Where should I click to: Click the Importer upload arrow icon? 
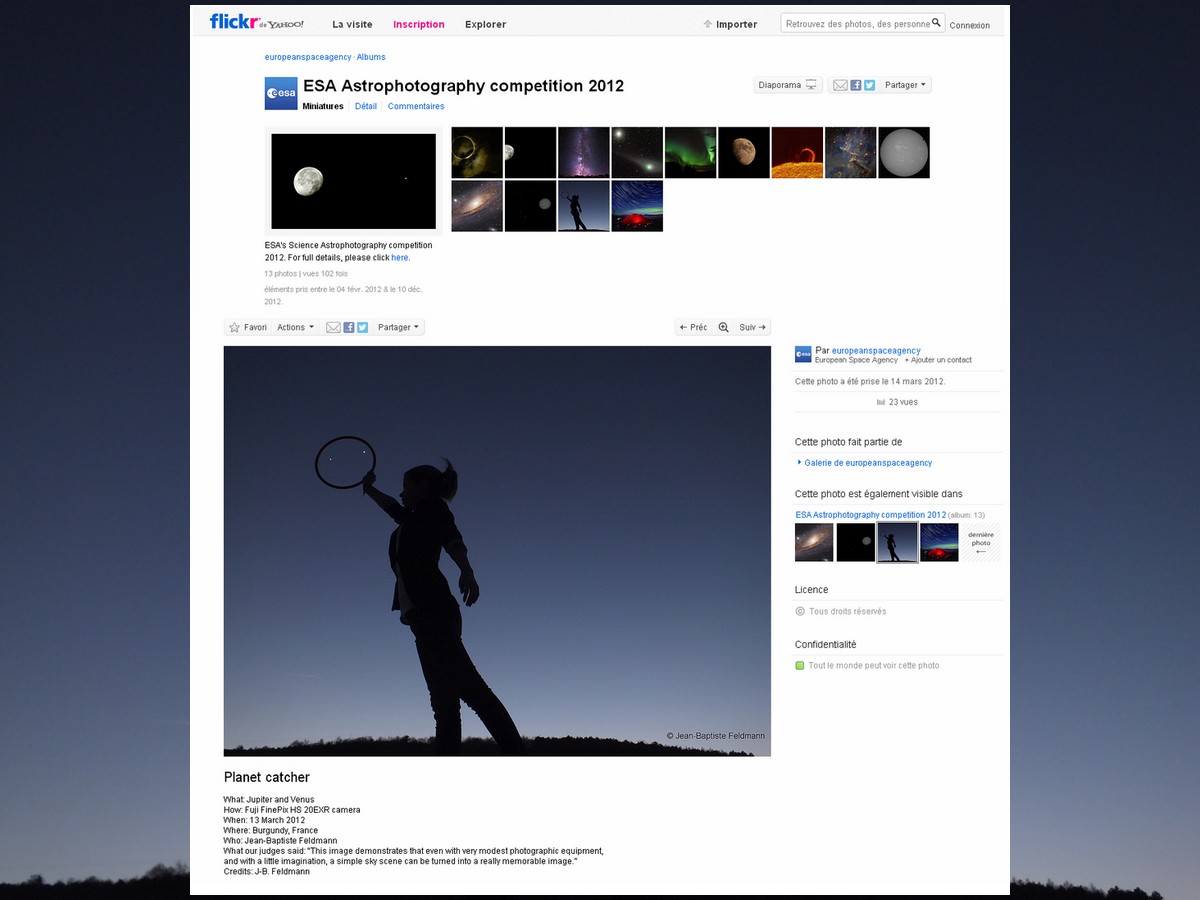click(708, 24)
